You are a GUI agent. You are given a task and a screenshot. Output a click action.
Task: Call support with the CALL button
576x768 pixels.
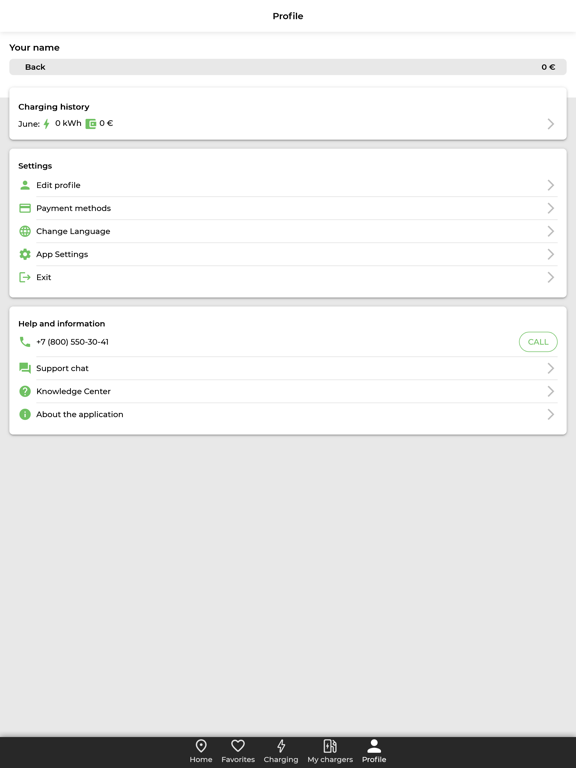point(538,342)
